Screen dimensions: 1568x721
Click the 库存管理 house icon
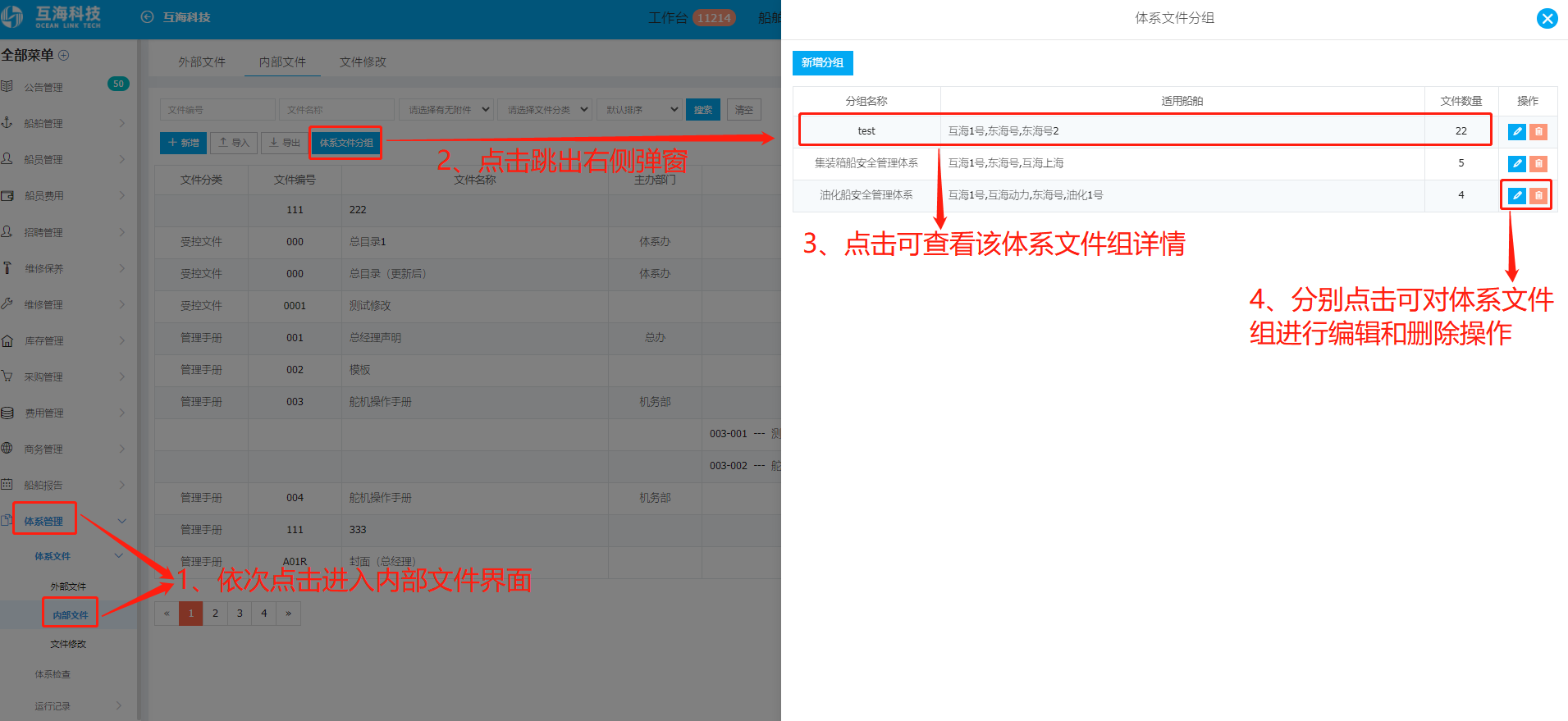(x=7, y=340)
